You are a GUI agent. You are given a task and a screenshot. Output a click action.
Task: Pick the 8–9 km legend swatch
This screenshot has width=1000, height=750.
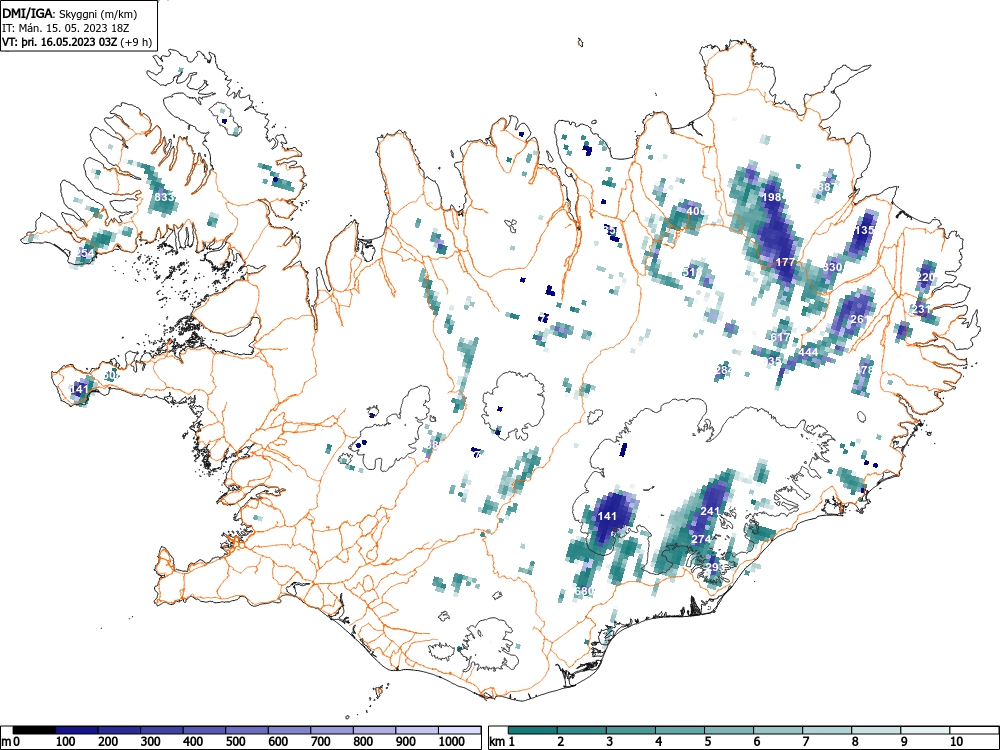[x=876, y=730]
